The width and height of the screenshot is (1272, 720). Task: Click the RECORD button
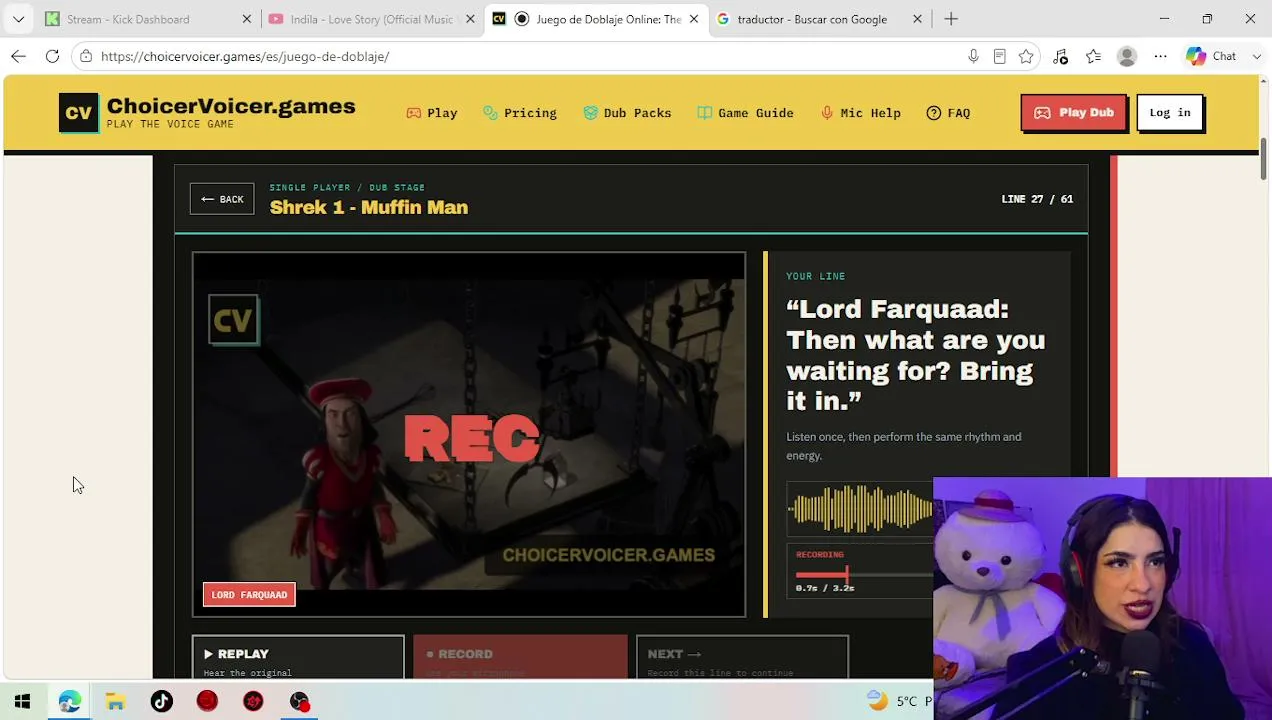[520, 658]
